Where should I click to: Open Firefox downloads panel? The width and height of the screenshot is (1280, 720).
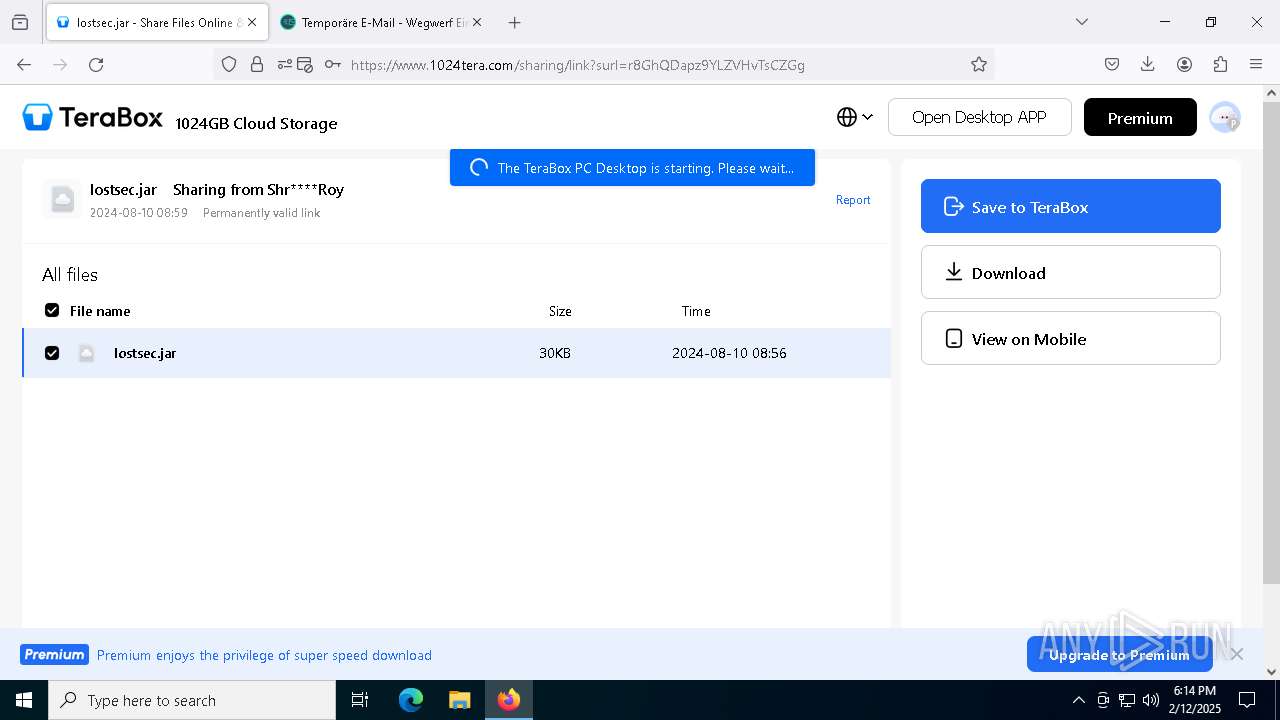1148,64
